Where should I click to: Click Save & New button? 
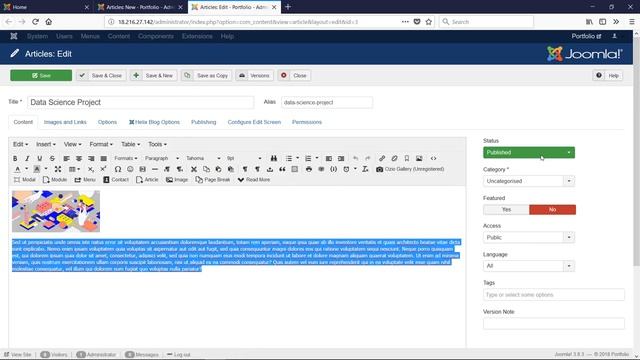pyautogui.click(x=153, y=76)
